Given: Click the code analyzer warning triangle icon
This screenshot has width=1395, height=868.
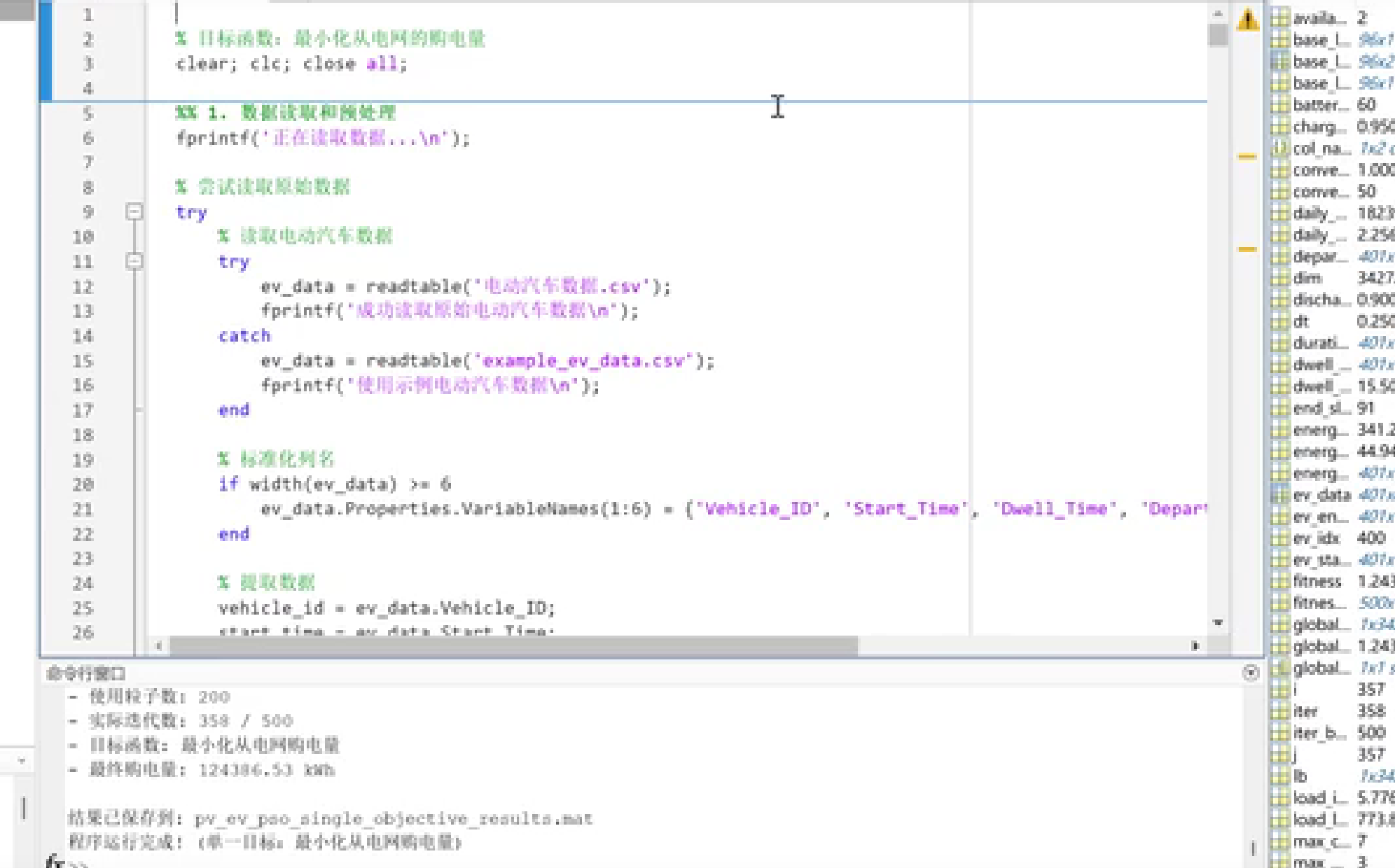Looking at the screenshot, I should tap(1247, 20).
